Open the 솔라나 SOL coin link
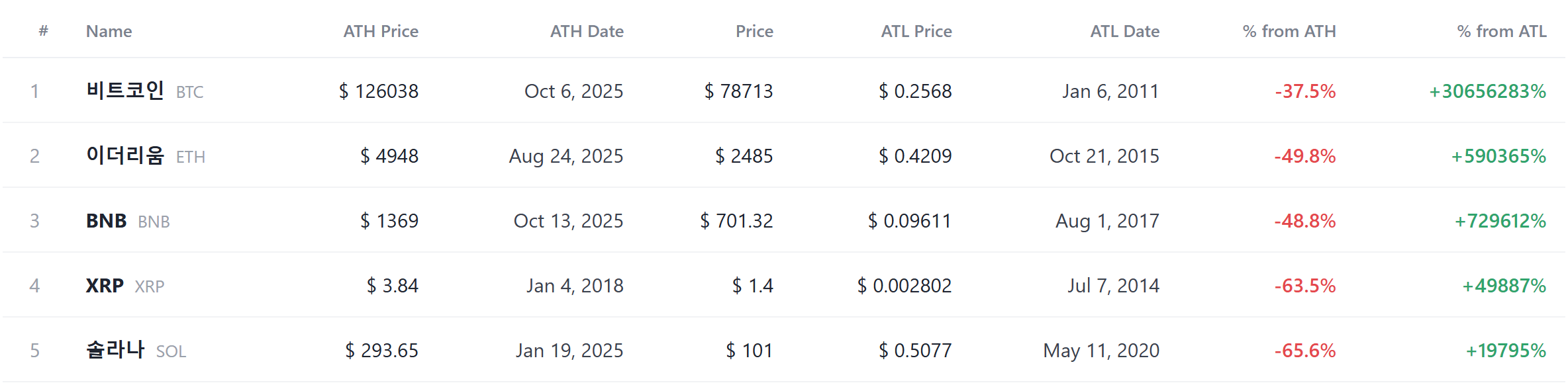The width and height of the screenshot is (1568, 385). (136, 350)
